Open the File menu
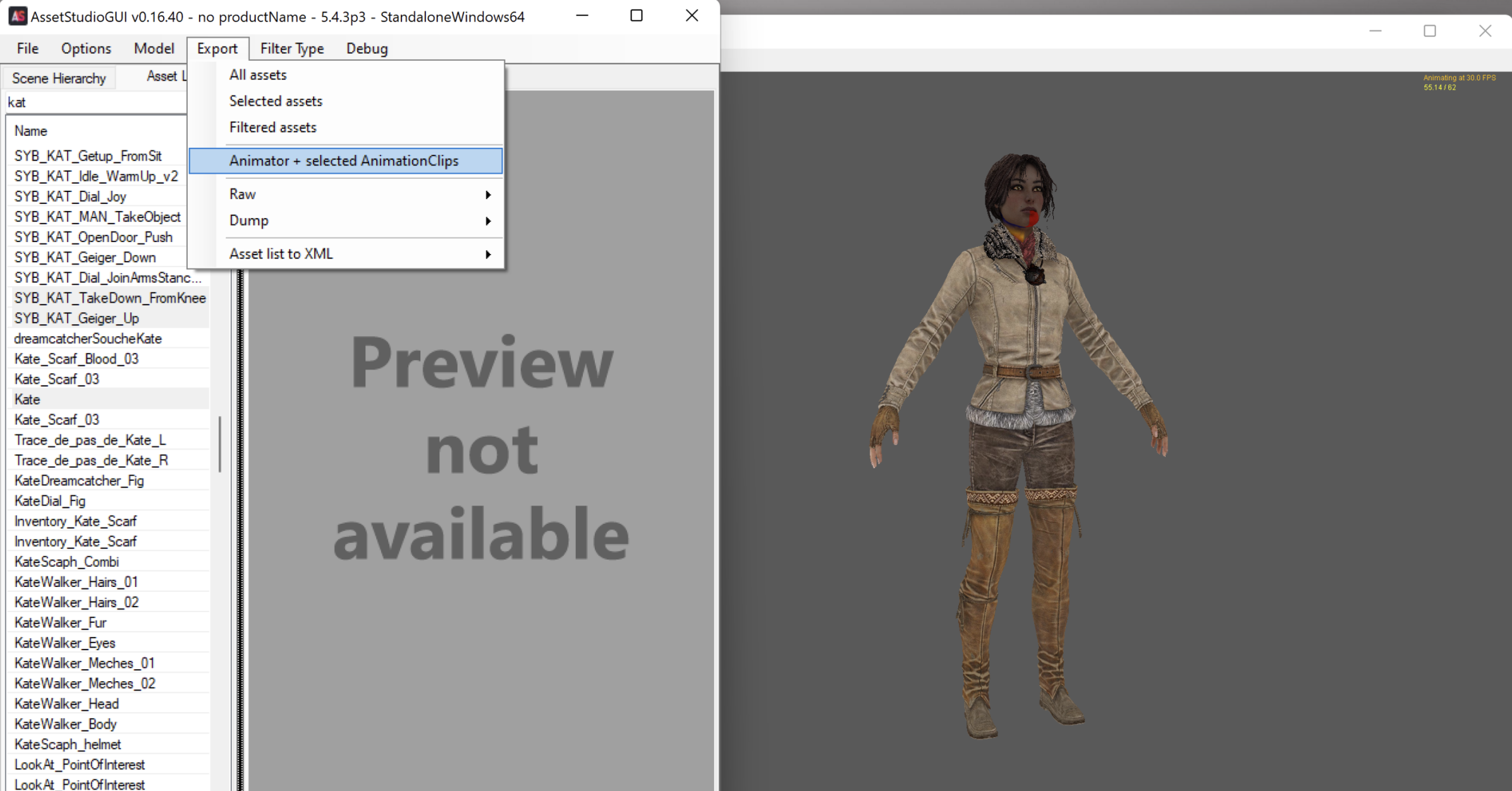Screen dimensions: 1512x791 [27, 48]
